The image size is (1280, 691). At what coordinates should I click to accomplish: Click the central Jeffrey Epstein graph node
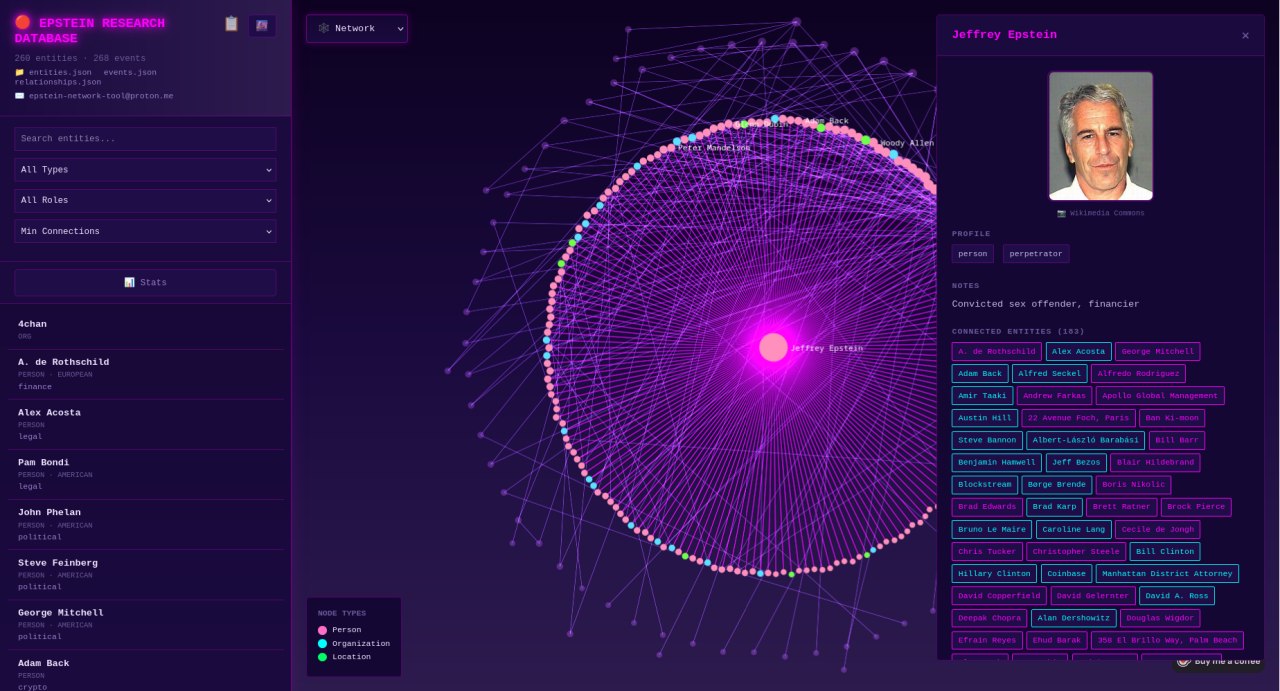click(x=773, y=347)
